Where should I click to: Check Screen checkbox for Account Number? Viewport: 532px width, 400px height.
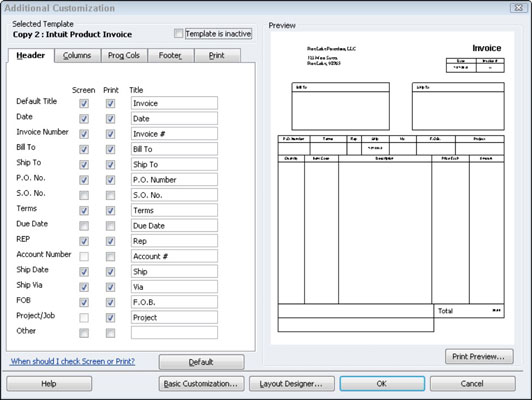click(84, 256)
